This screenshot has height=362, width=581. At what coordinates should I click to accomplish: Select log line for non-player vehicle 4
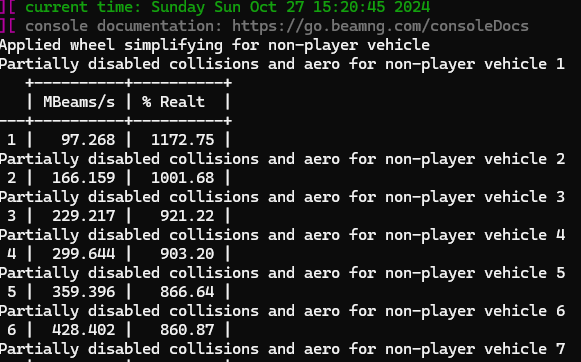pyautogui.click(x=282, y=235)
